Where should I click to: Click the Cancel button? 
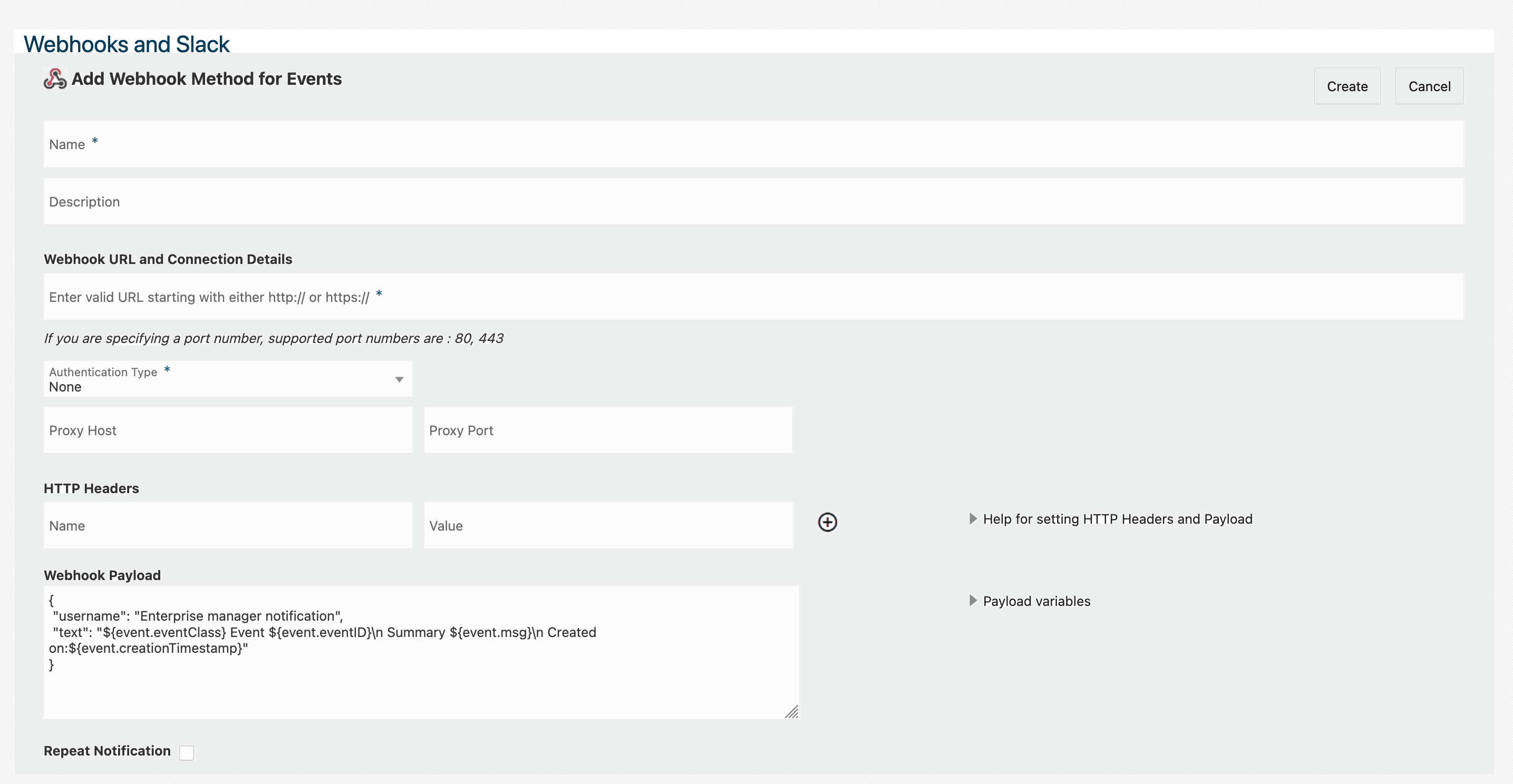click(x=1429, y=86)
